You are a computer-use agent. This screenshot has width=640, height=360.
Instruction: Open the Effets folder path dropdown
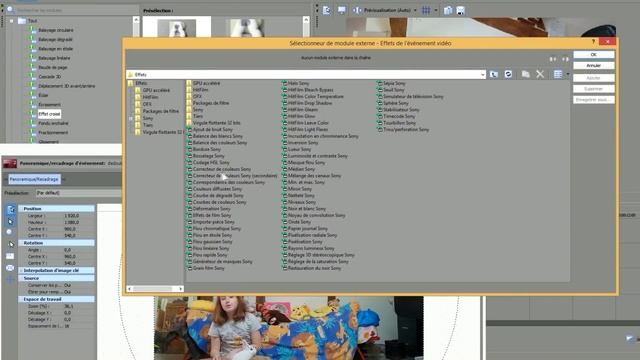pyautogui.click(x=482, y=75)
